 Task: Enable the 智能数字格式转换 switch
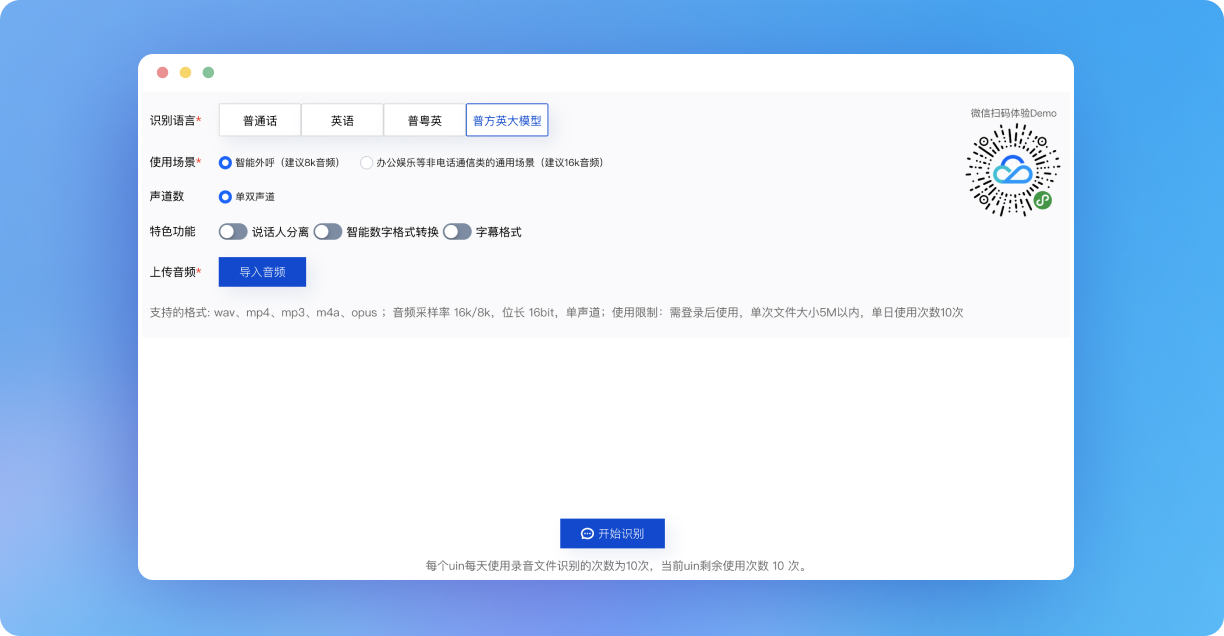pos(328,231)
